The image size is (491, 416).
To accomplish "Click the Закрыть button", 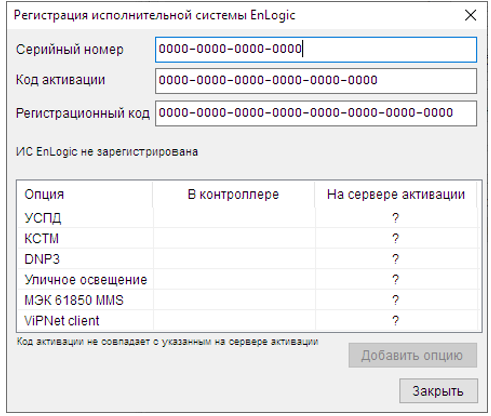I will pyautogui.click(x=438, y=391).
